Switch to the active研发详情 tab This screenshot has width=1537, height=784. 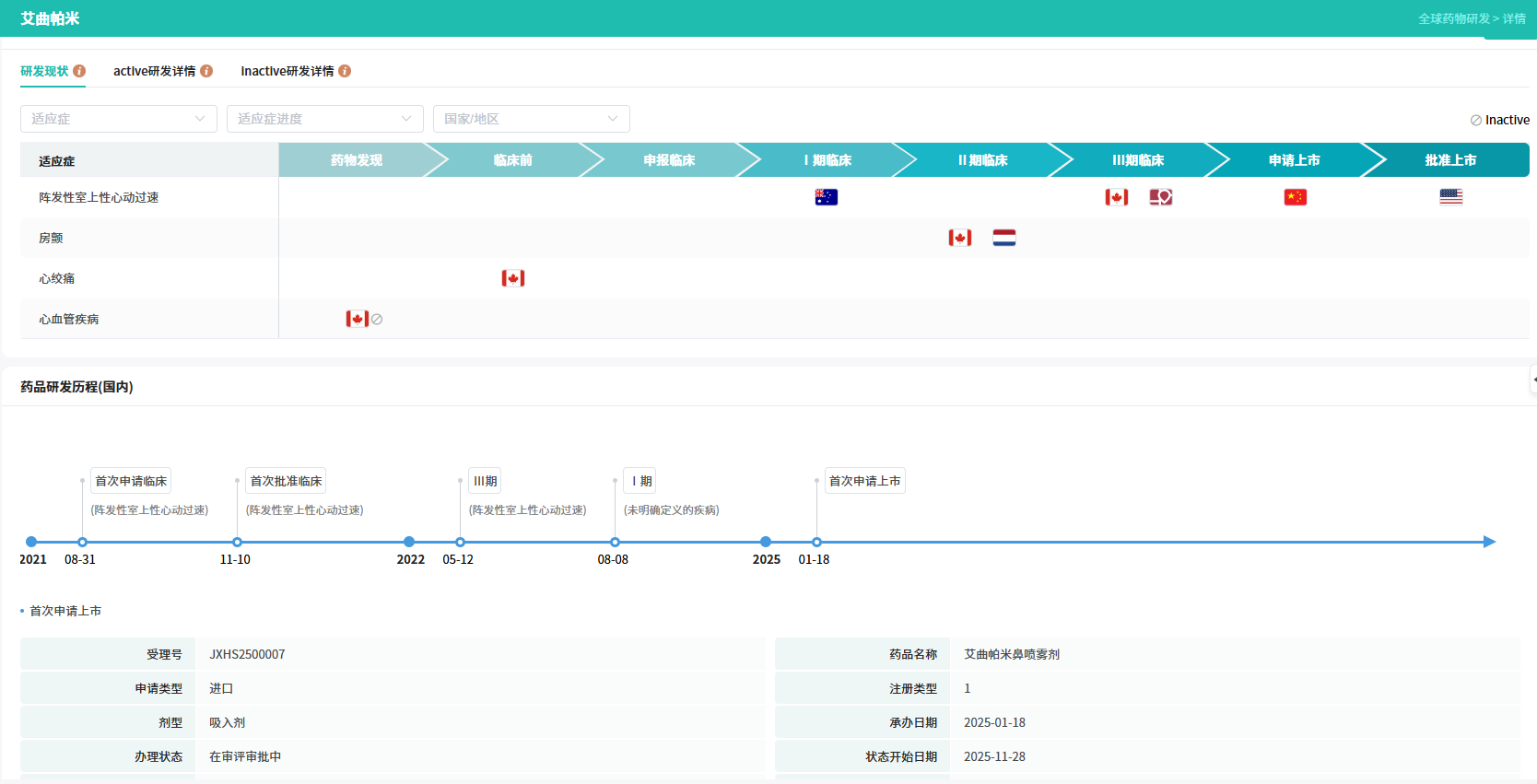point(154,71)
